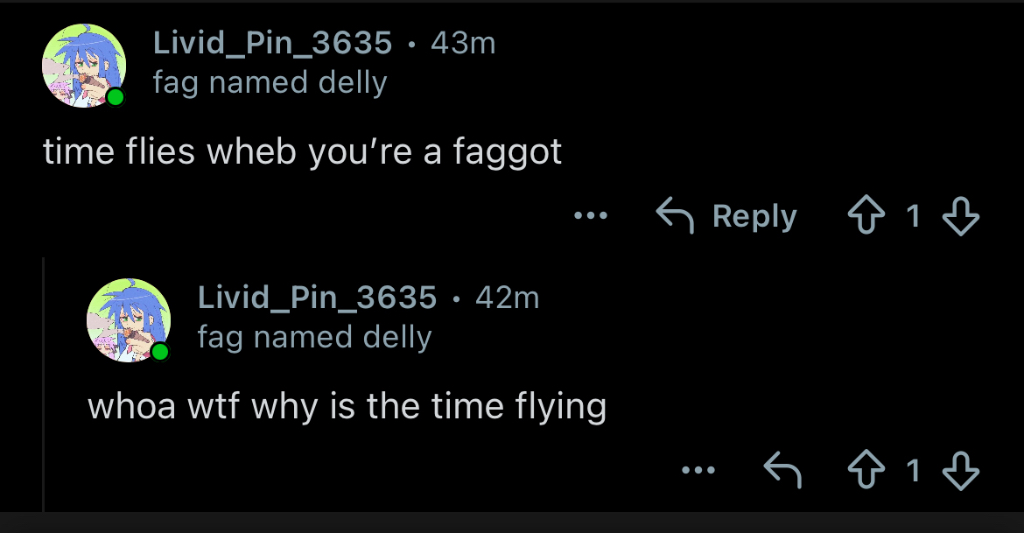Click the user flair under the 42m username
Viewport: 1024px width, 533px height.
pyautogui.click(x=314, y=337)
